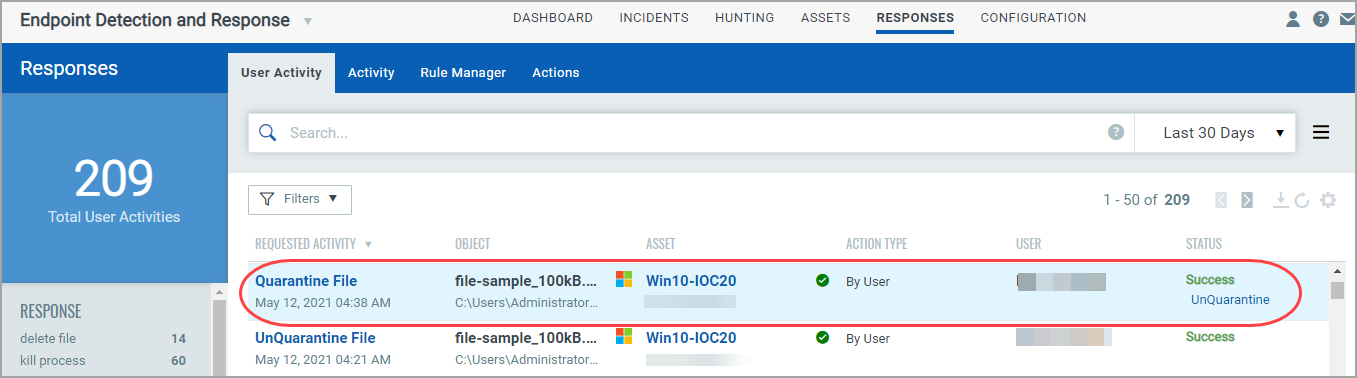Click green check icon in Quarantine File row
Viewport: 1357px width, 378px height.
tap(822, 281)
